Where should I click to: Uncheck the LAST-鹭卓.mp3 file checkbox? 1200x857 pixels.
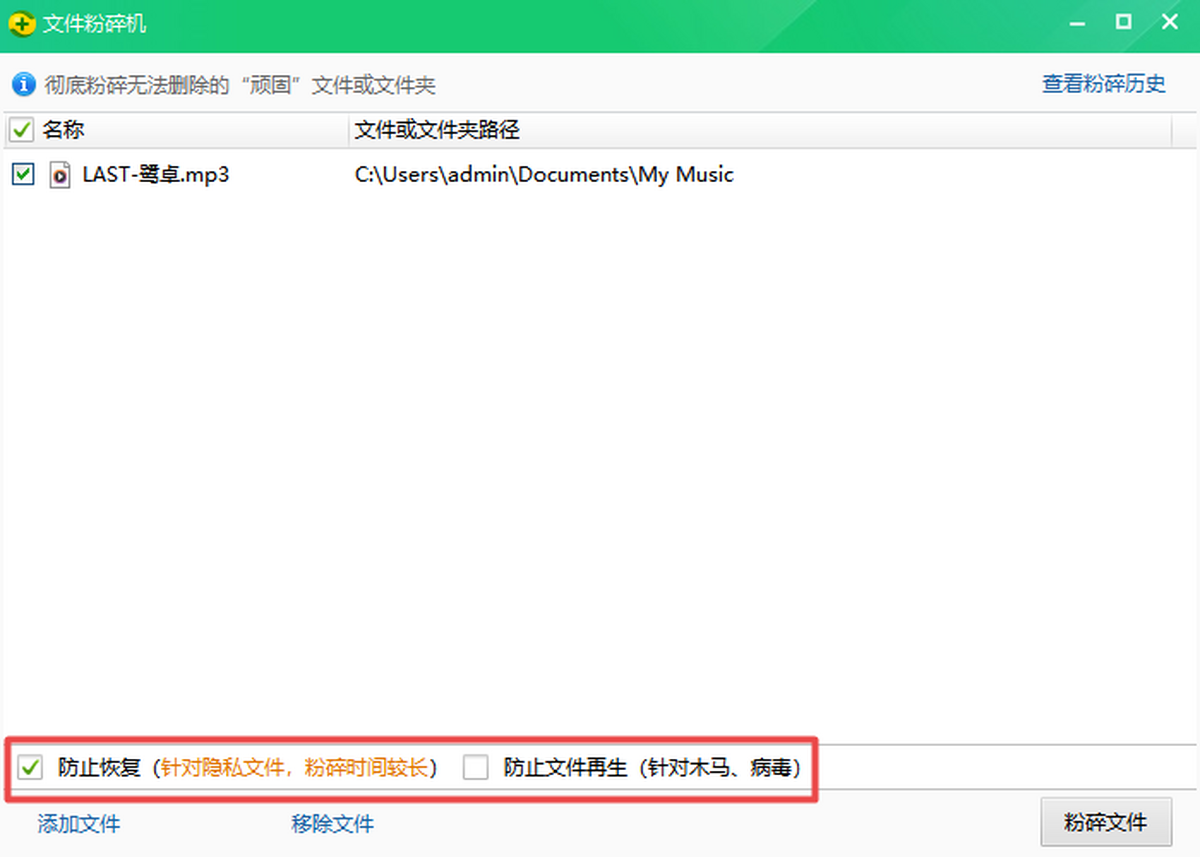(21, 174)
